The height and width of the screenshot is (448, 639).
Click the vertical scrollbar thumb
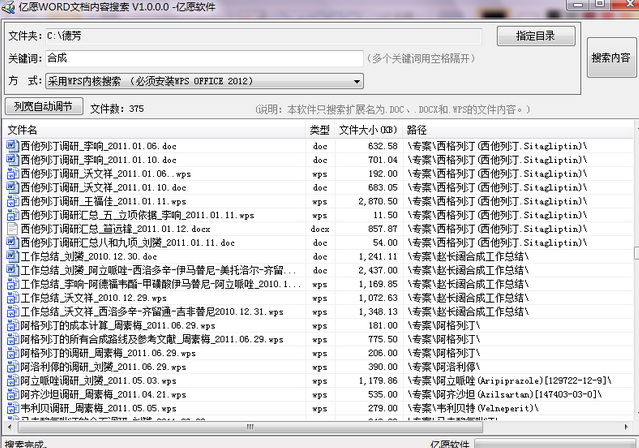click(x=636, y=253)
